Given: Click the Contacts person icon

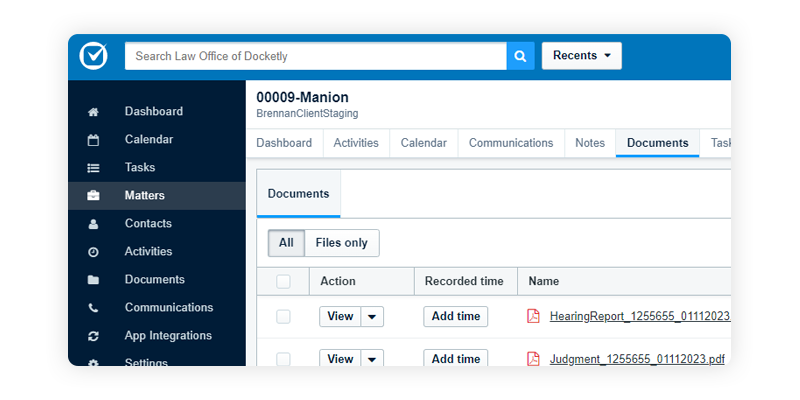Looking at the screenshot, I should [93, 224].
